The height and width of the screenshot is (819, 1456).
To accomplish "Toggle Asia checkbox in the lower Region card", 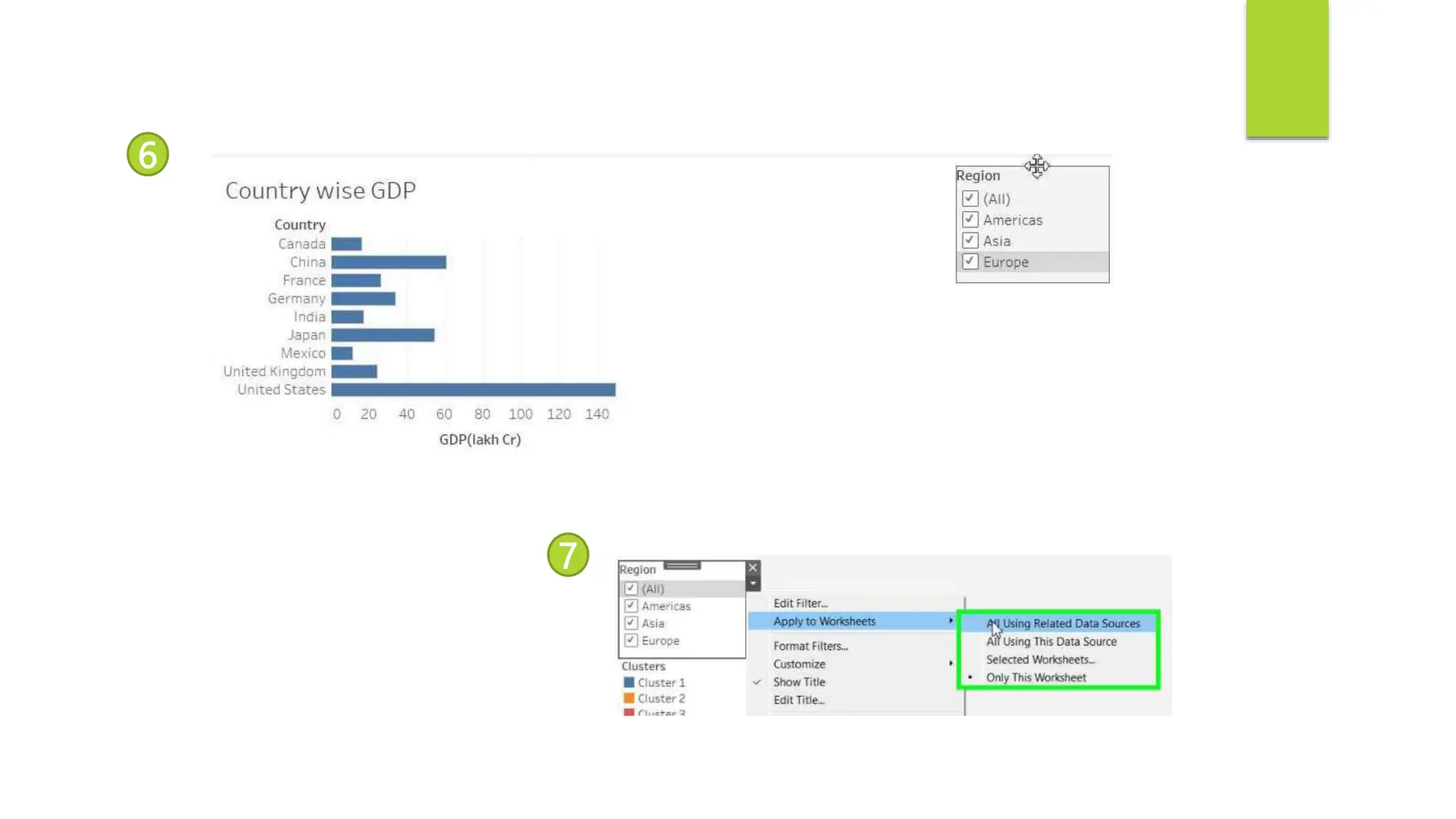I will point(631,623).
